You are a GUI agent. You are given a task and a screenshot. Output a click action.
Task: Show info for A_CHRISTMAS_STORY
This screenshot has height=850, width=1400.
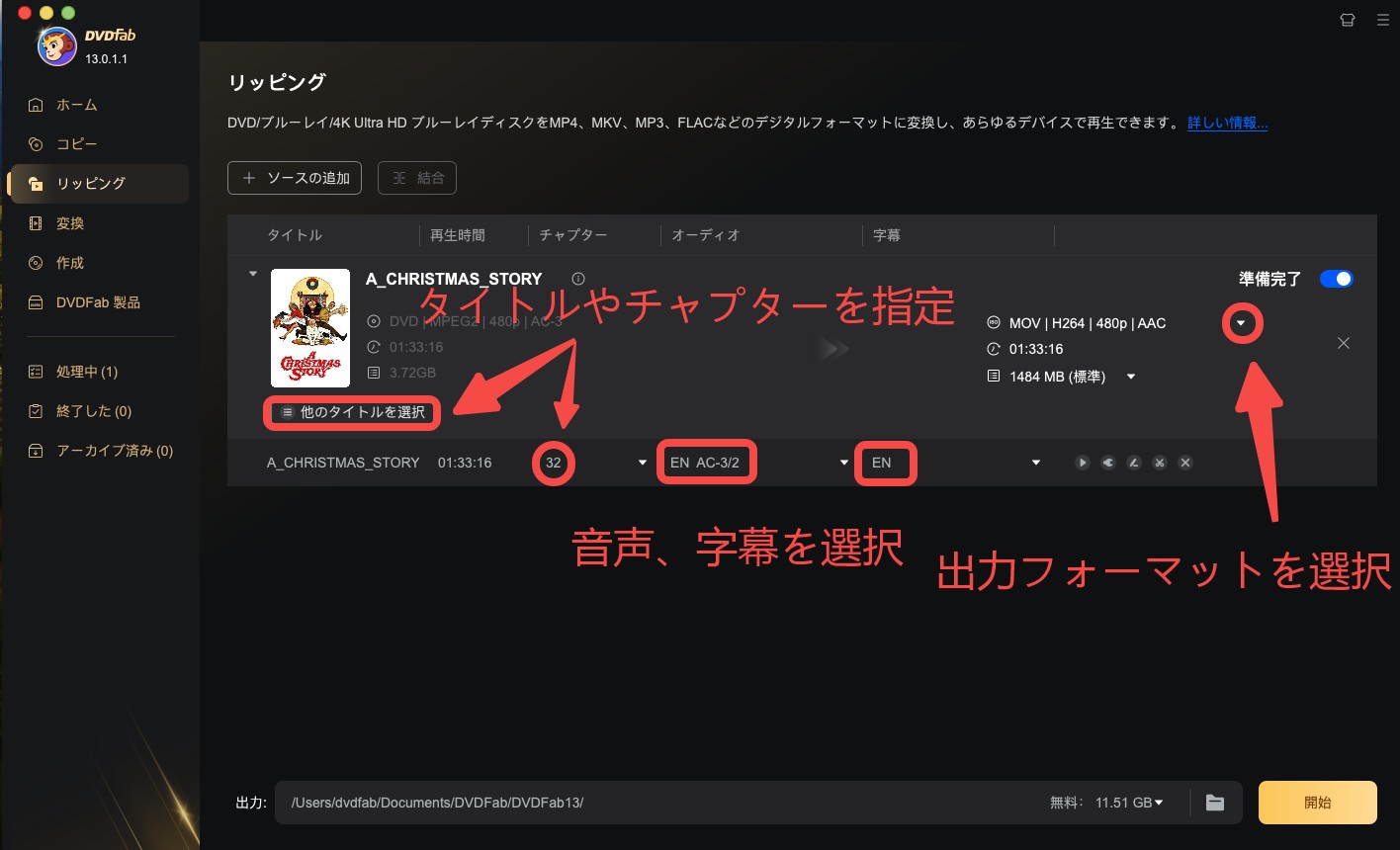[578, 279]
